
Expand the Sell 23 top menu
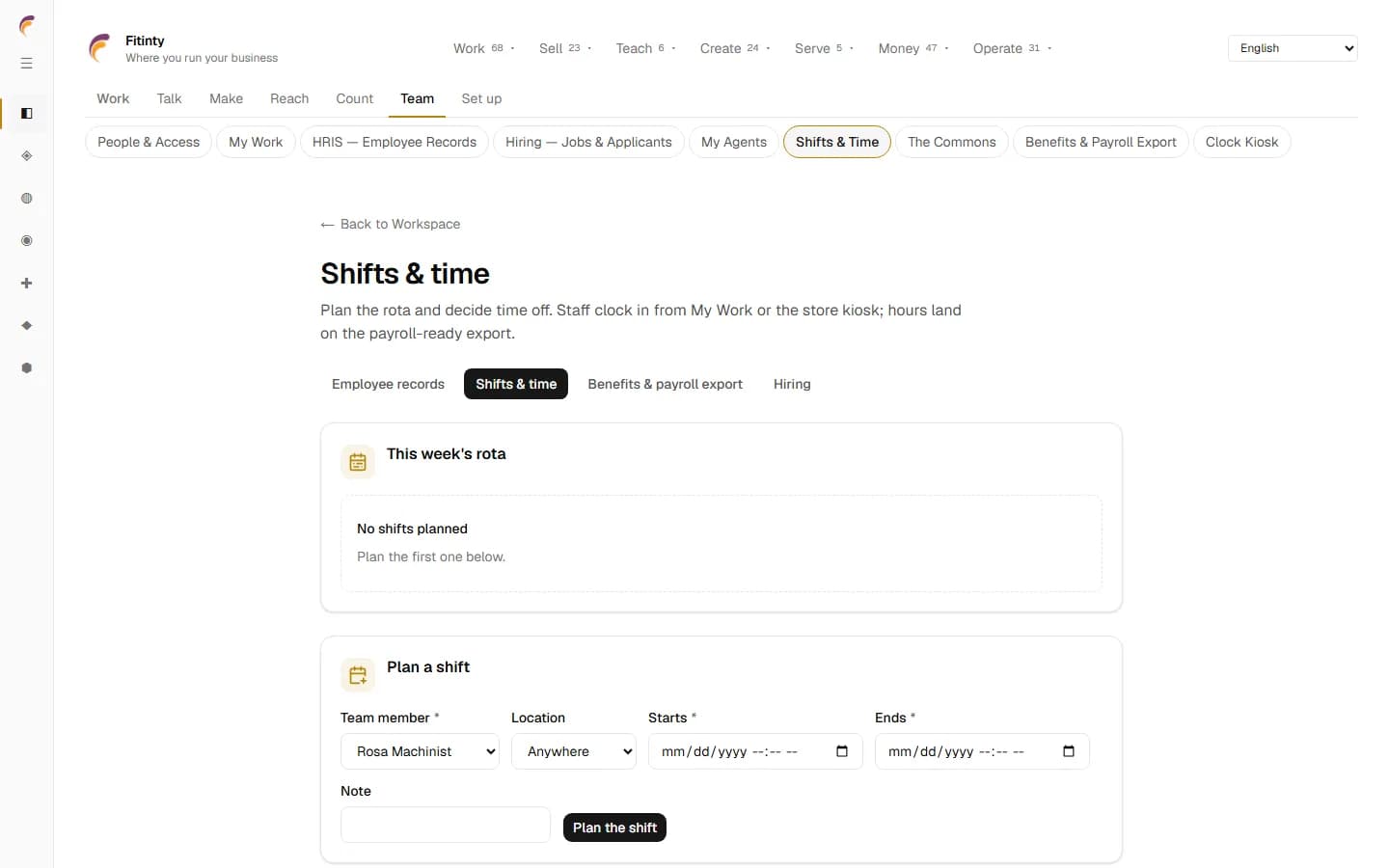click(x=565, y=48)
